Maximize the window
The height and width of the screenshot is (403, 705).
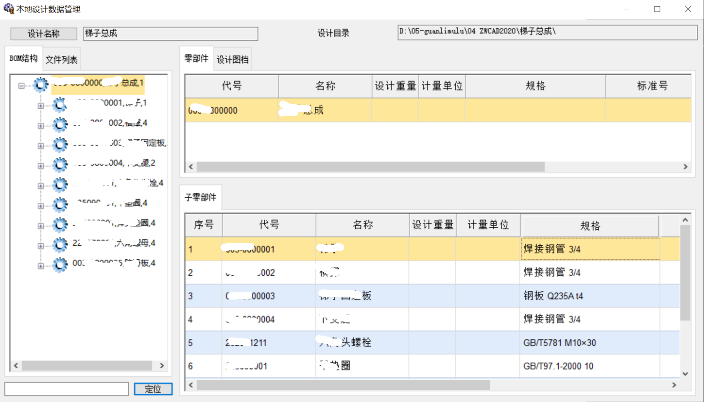(657, 9)
